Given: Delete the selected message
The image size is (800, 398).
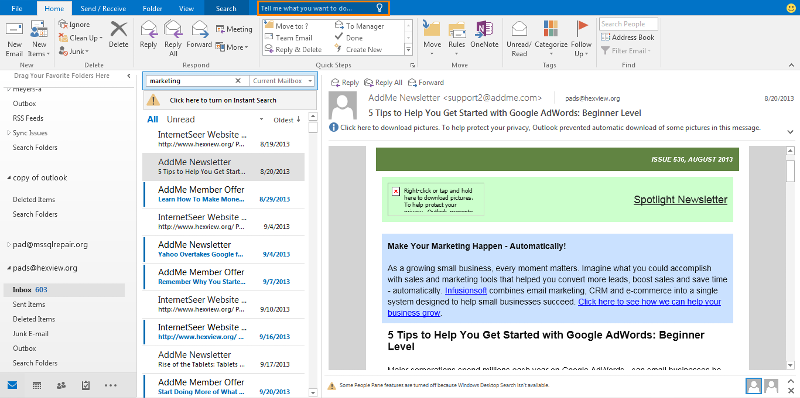Looking at the screenshot, I should click(x=118, y=35).
